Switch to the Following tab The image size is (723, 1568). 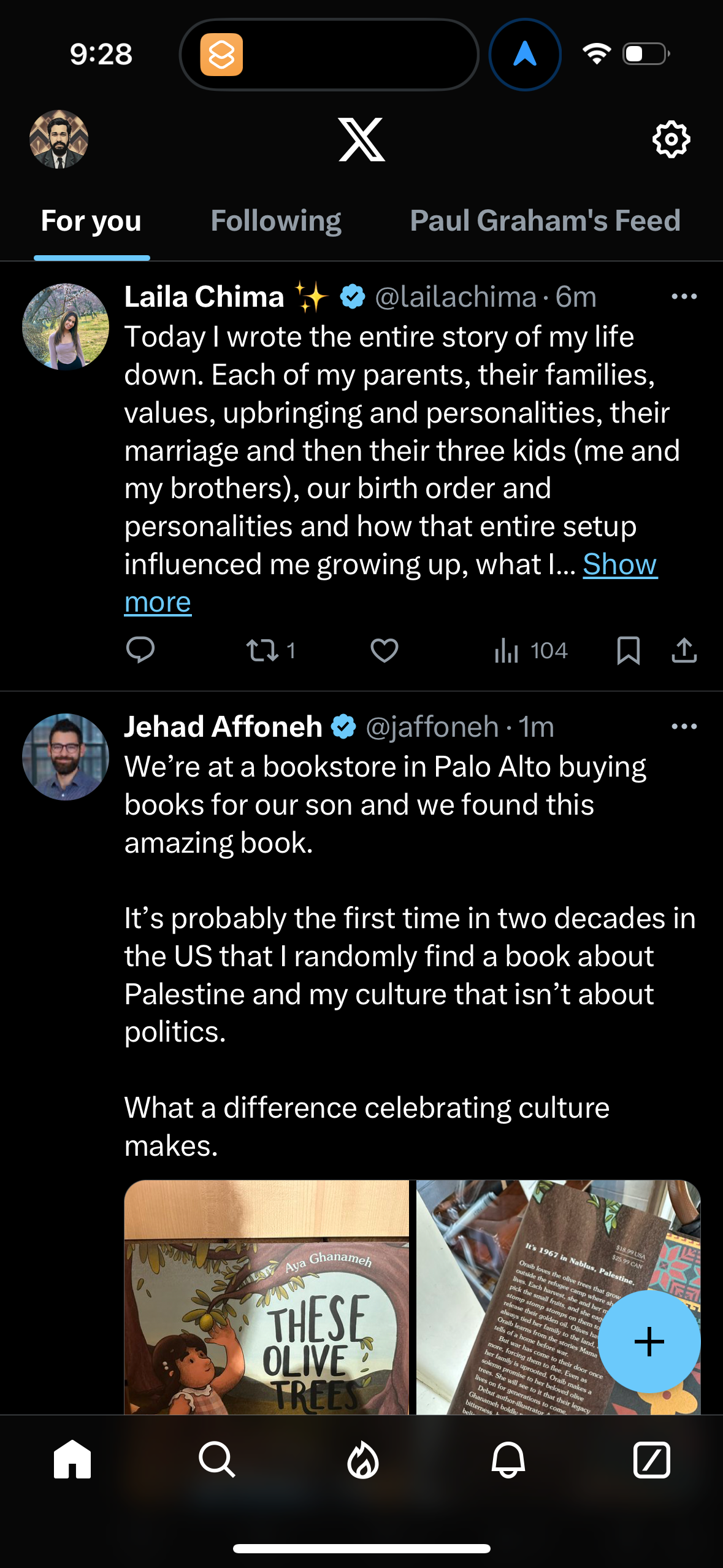[276, 221]
